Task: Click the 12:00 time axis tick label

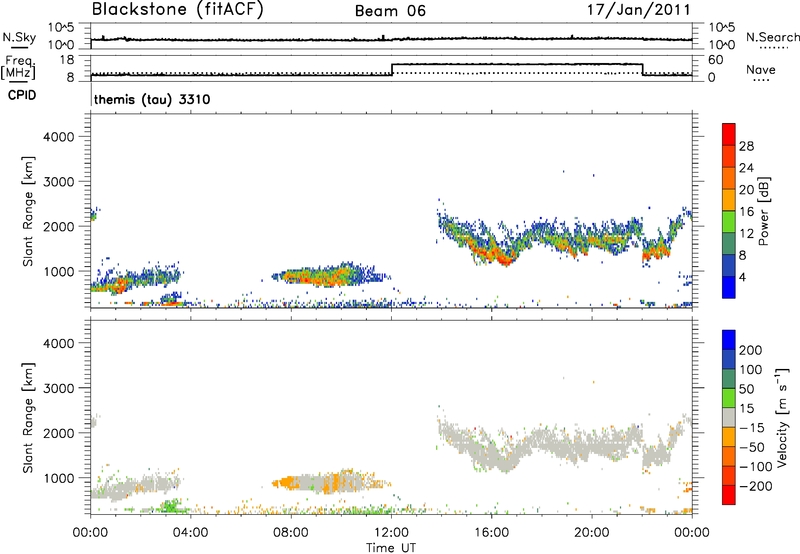Action: coord(391,533)
